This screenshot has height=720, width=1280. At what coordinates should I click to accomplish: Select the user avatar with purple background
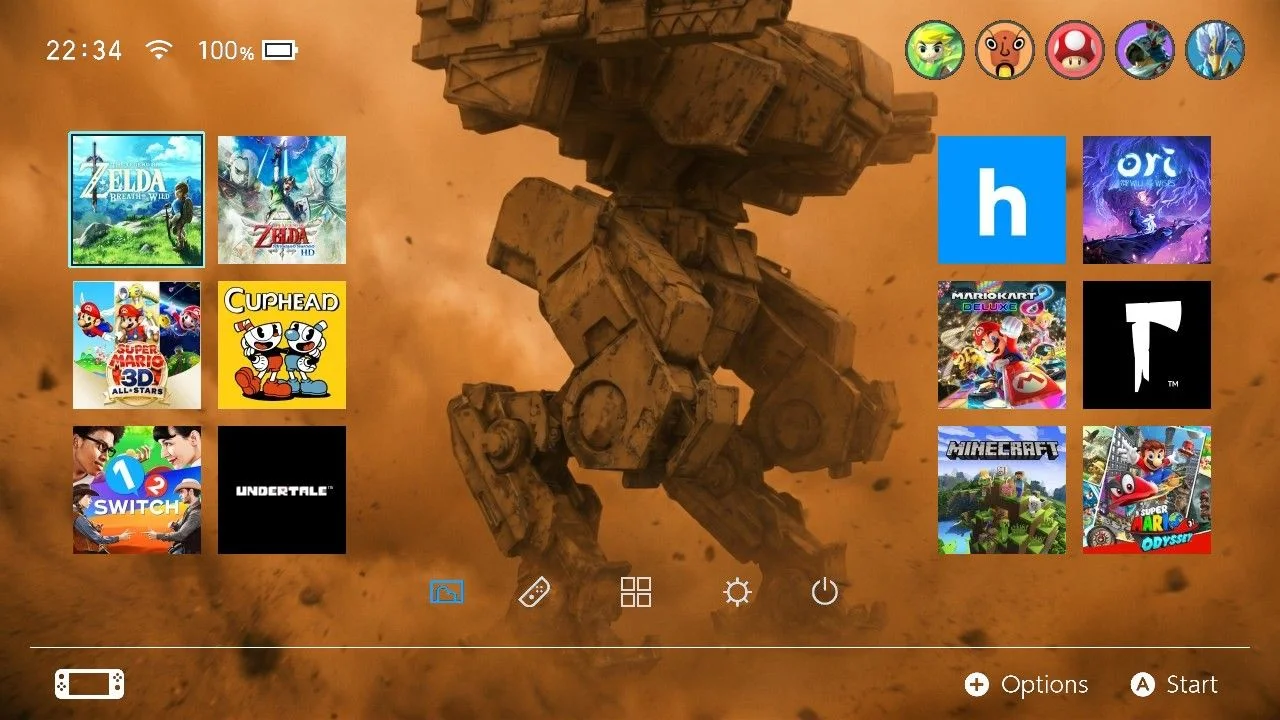pyautogui.click(x=1145, y=50)
